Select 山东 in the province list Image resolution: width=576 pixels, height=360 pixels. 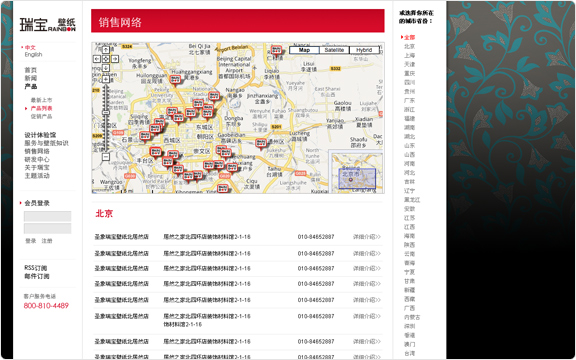pos(410,145)
